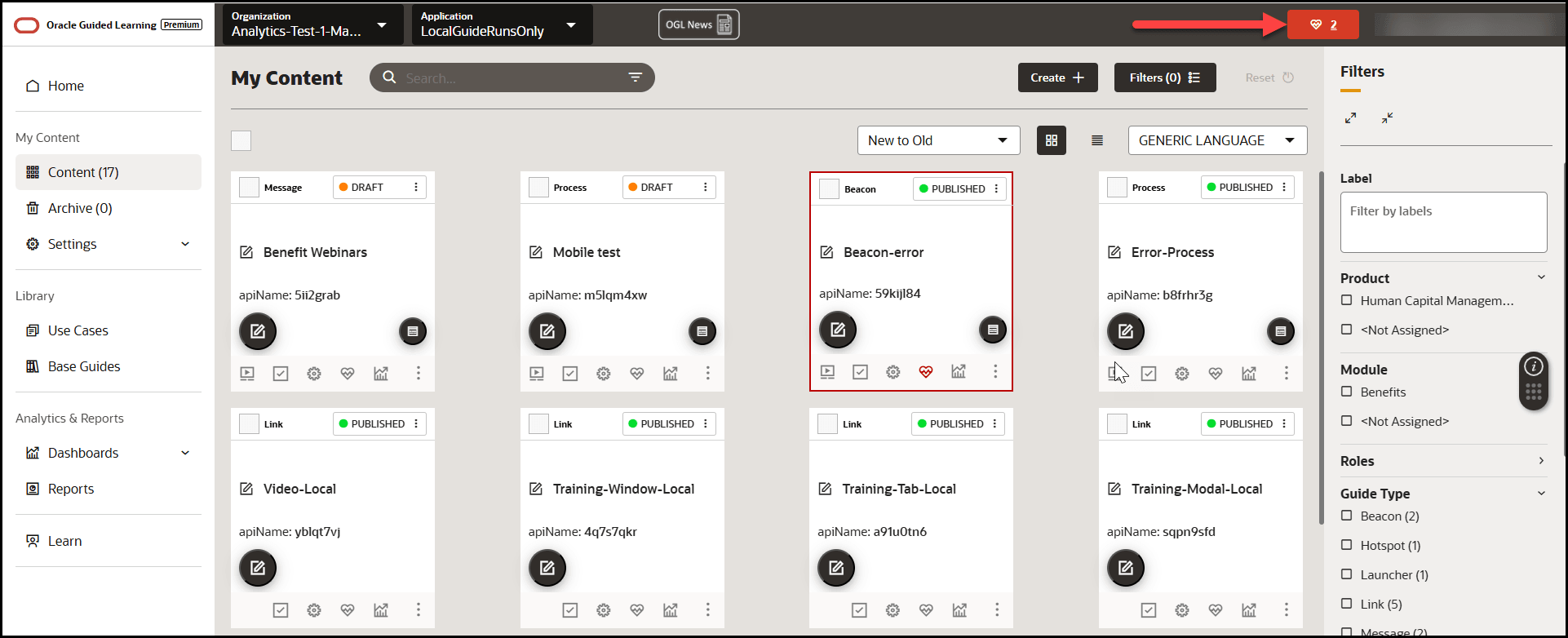Open the New to Old sort dropdown
1568x638 pixels.
click(x=938, y=140)
